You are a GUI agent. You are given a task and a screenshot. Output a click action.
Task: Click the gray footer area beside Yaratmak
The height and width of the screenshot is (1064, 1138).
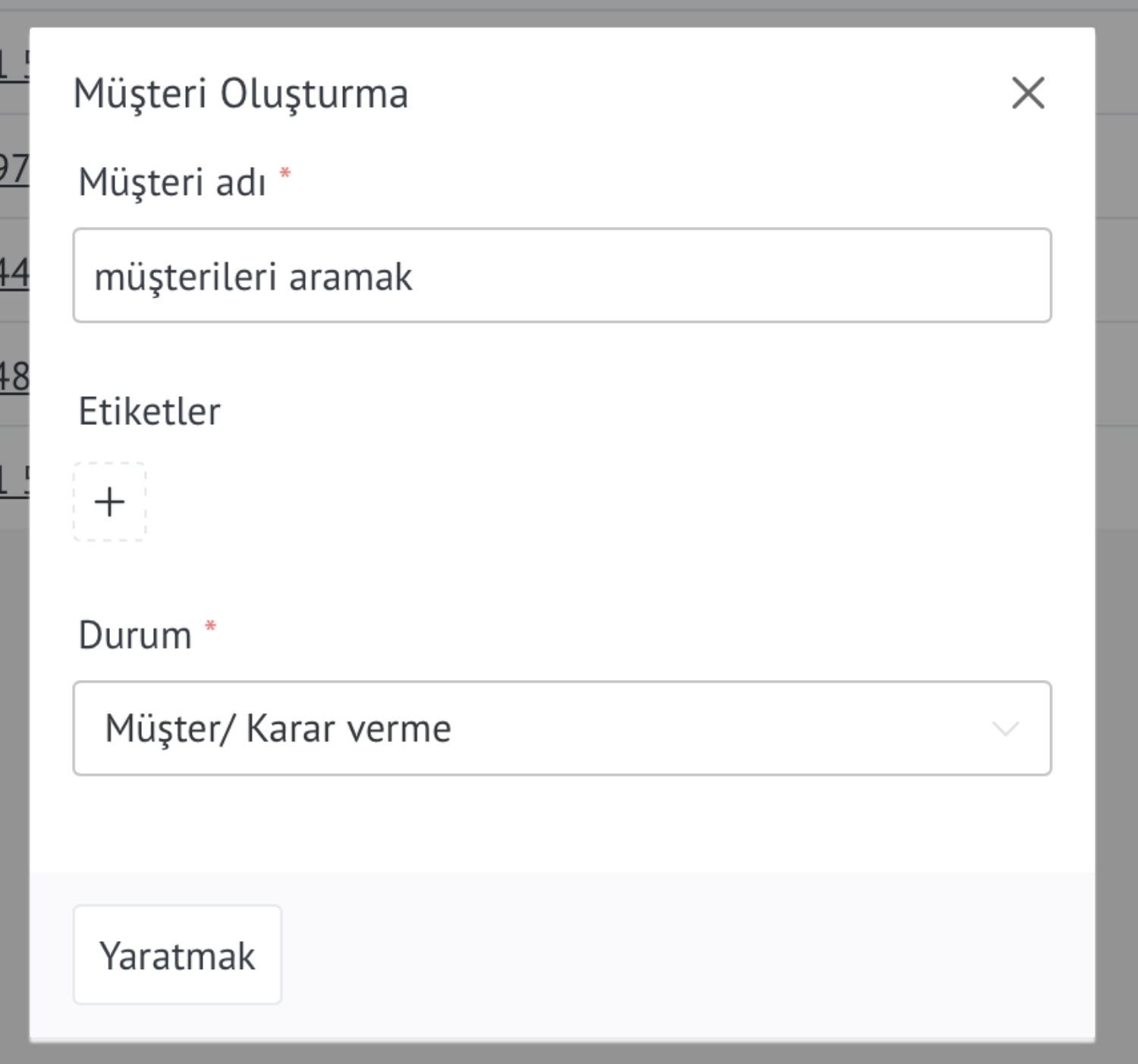(683, 955)
